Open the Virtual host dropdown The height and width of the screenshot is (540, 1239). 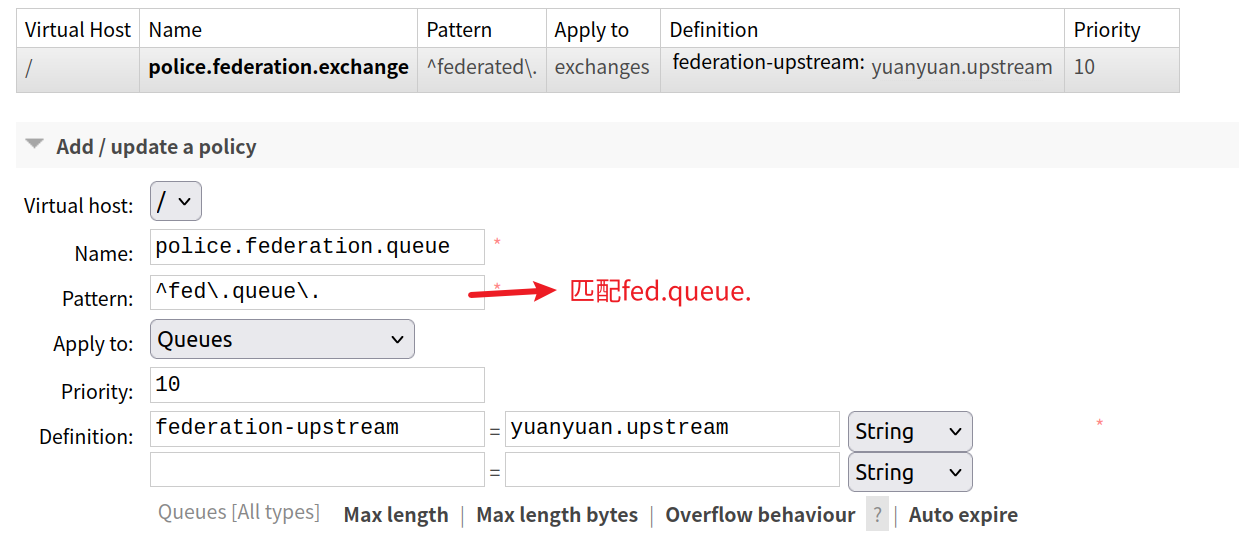(x=176, y=201)
